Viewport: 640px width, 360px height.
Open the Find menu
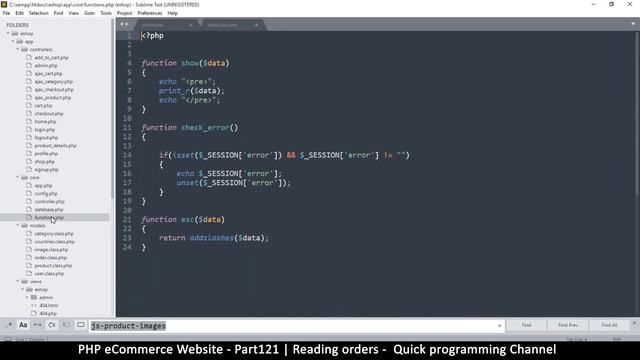[x=58, y=13]
